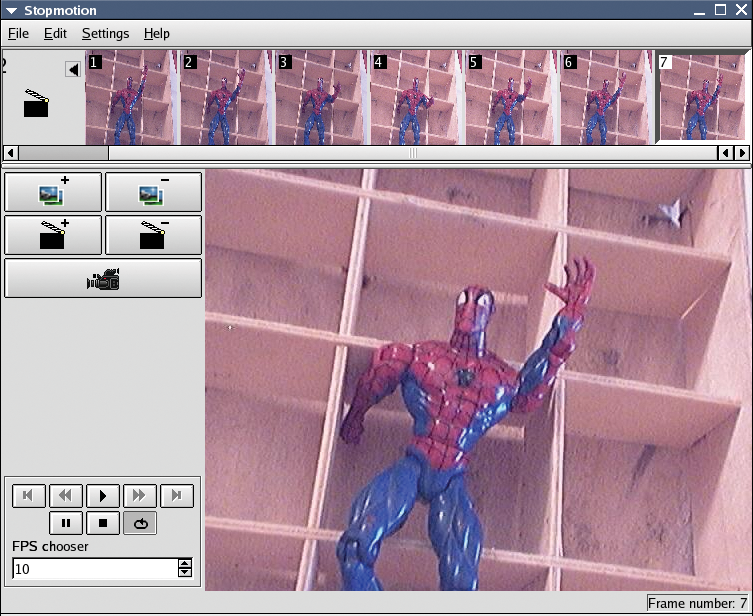
Task: Jump to the last frame
Action: click(177, 495)
